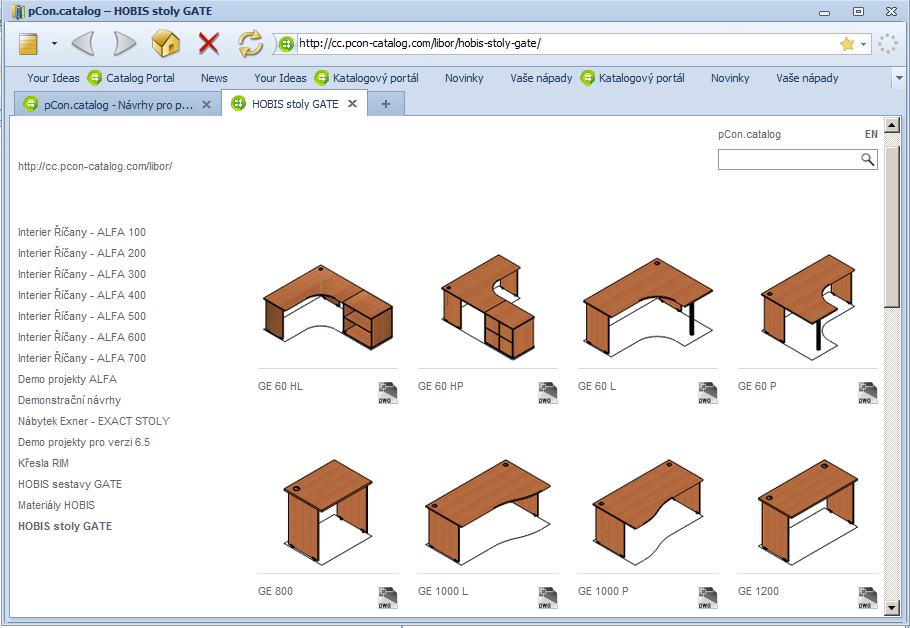Open the Materiály HOBIS catalog

click(x=56, y=505)
